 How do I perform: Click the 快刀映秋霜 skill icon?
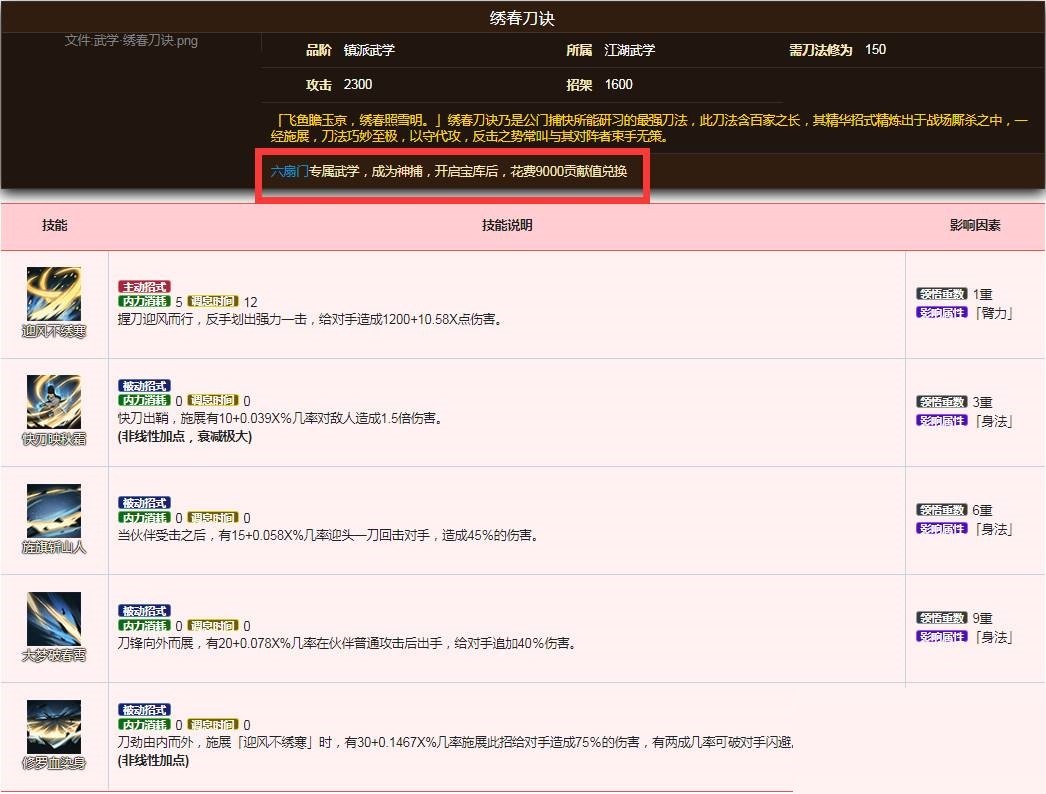tap(54, 402)
